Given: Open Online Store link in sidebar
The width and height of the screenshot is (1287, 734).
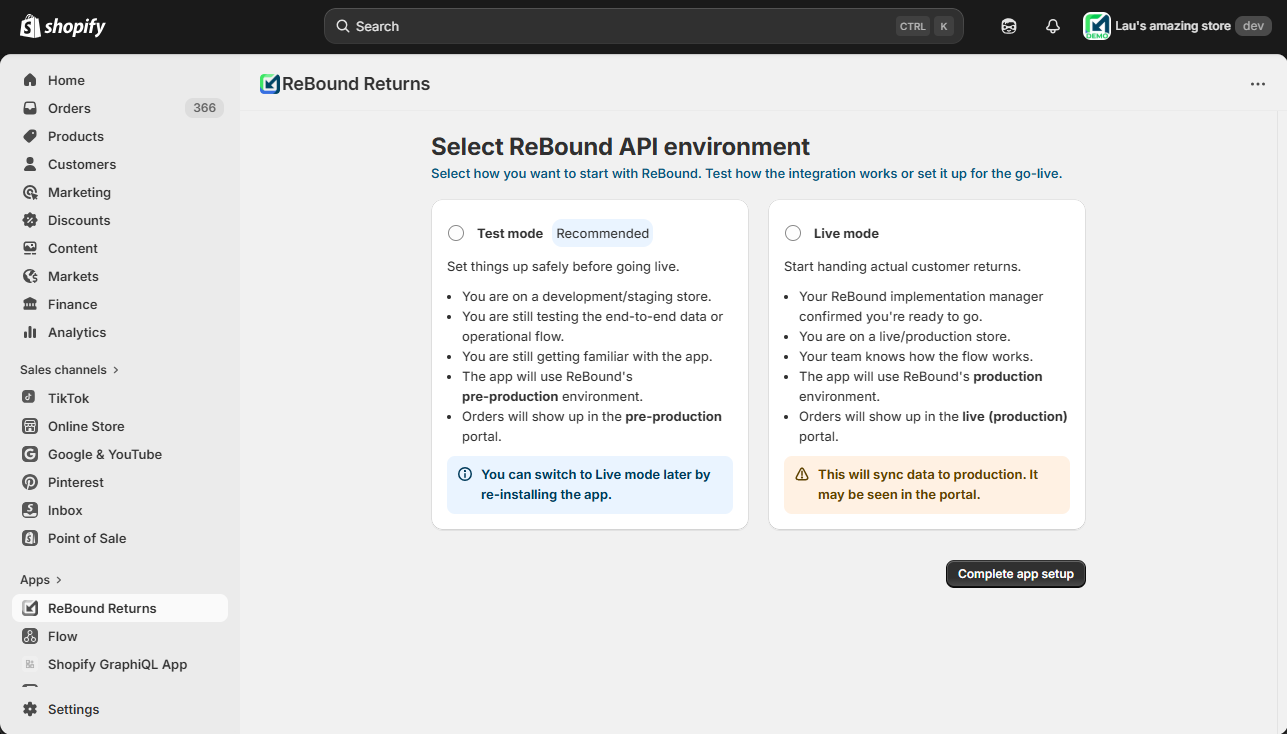Looking at the screenshot, I should pos(120,426).
